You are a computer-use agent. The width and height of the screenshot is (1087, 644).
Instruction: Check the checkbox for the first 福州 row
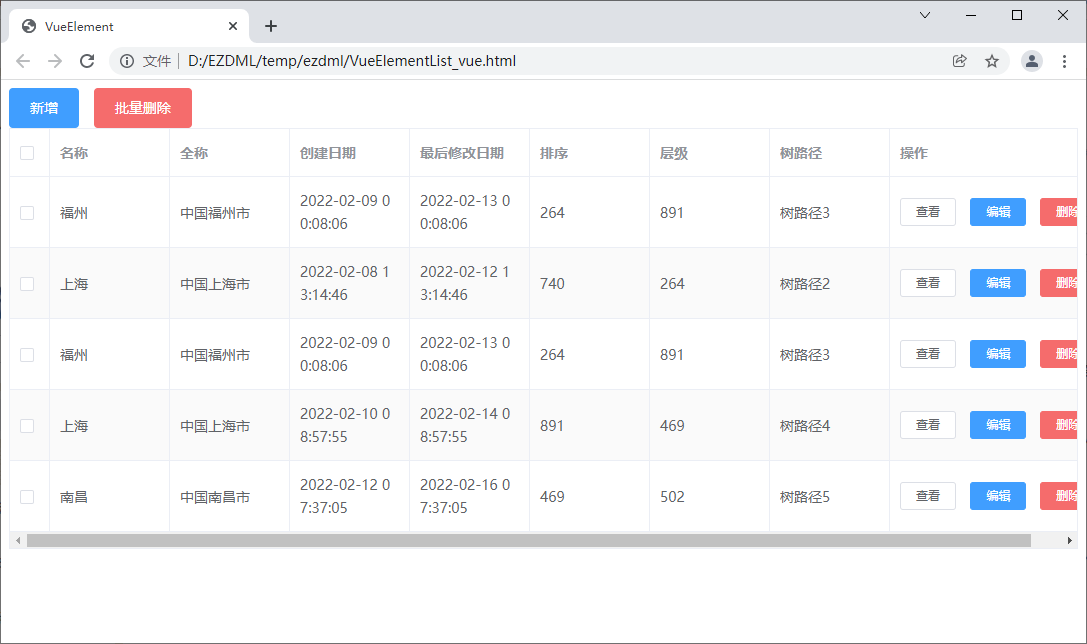coord(29,212)
